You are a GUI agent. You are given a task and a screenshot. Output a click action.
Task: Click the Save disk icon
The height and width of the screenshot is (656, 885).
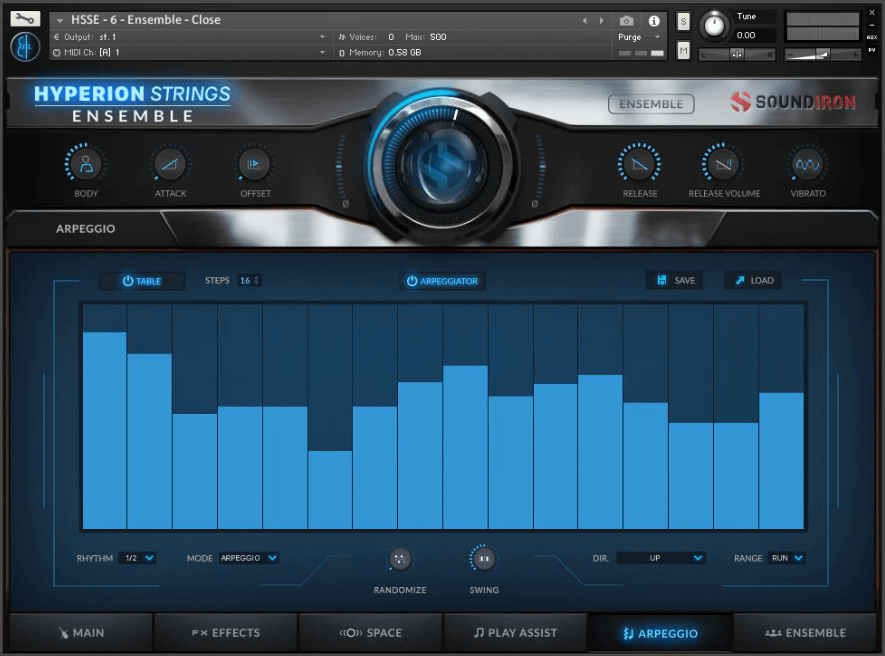tap(661, 280)
